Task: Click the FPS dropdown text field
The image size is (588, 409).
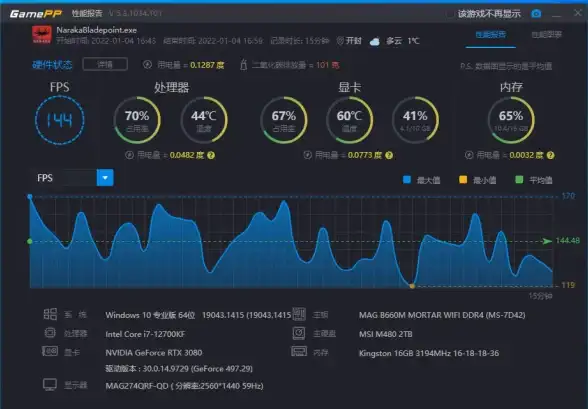Action: 64,178
